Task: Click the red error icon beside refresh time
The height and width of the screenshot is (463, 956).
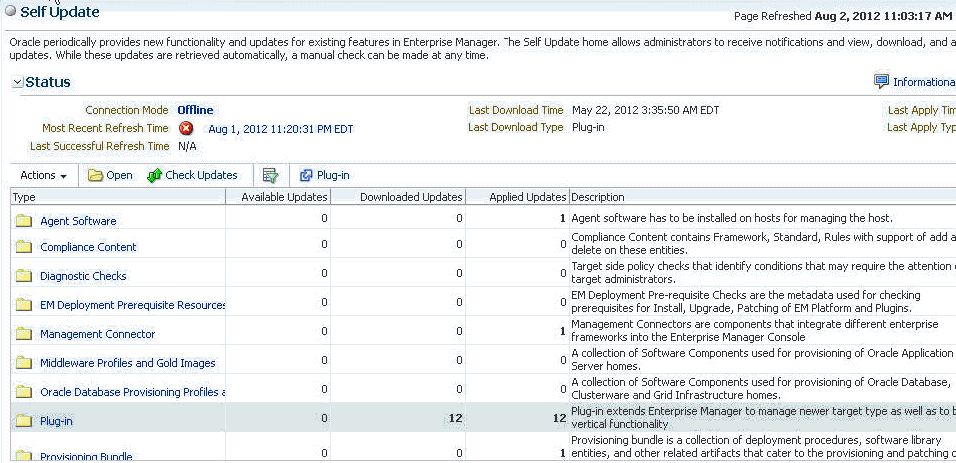Action: click(186, 129)
